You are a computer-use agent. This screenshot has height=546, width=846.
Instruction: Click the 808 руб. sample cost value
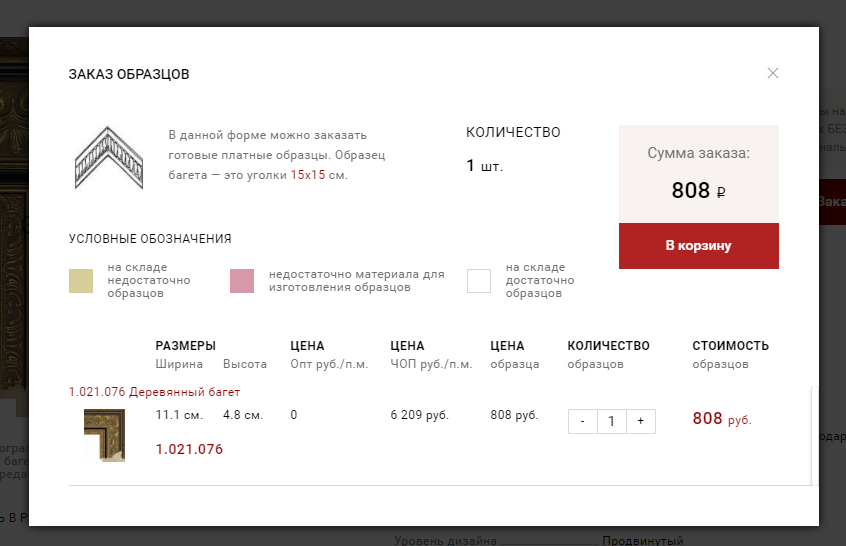[722, 419]
